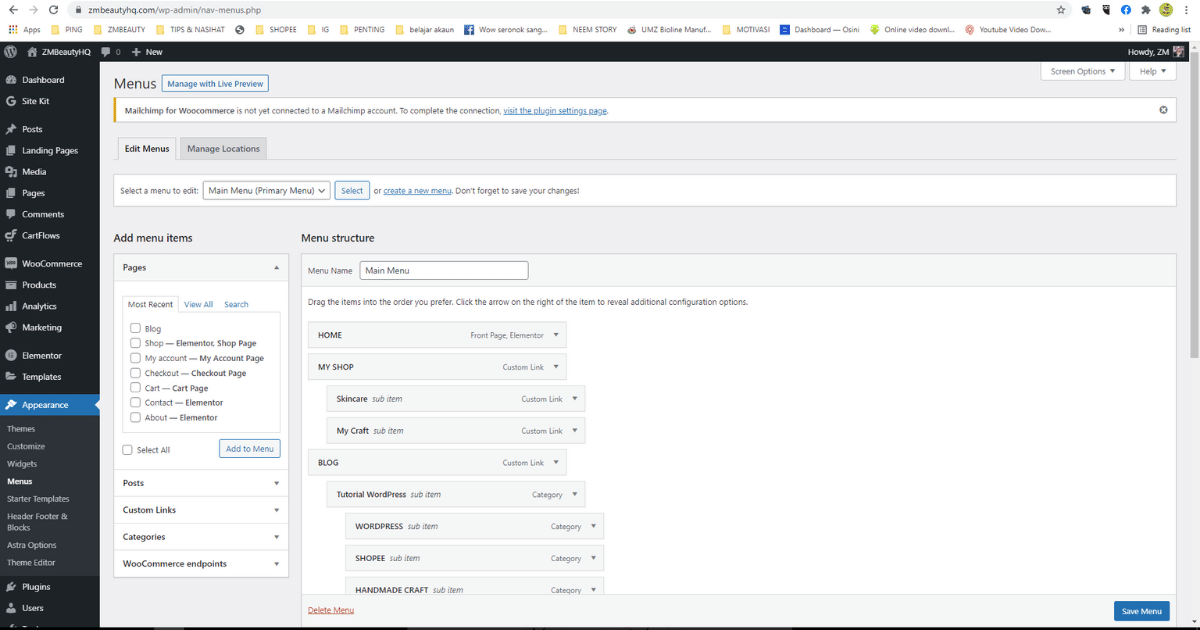1200x630 pixels.
Task: Click the blue Save Menu button
Action: coord(1141,611)
